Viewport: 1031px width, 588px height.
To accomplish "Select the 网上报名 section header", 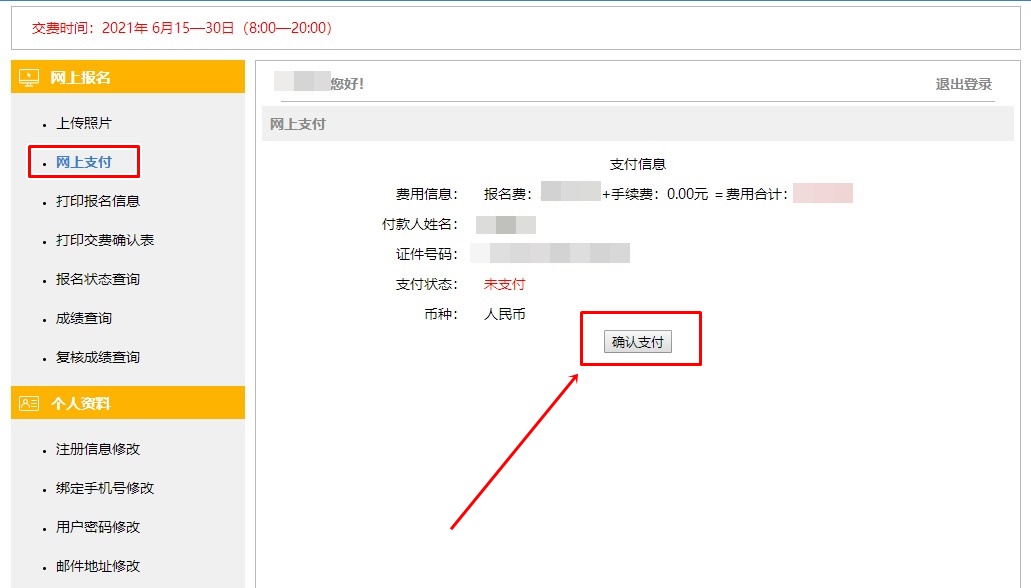I will click(80, 77).
